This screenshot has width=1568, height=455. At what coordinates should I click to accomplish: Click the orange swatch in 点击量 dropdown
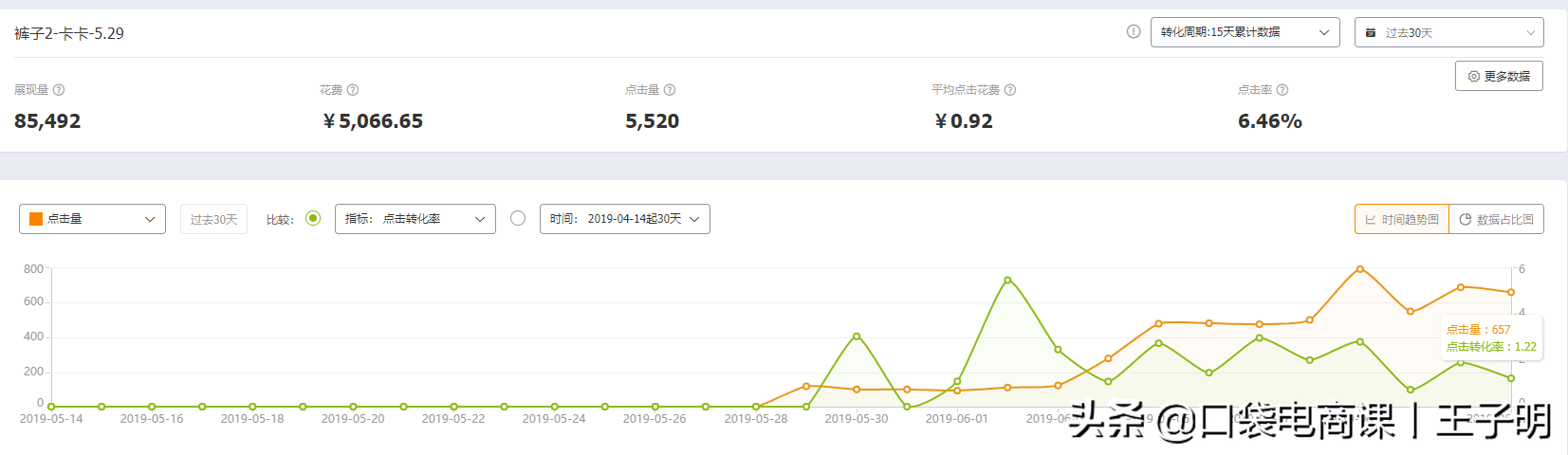[x=36, y=219]
